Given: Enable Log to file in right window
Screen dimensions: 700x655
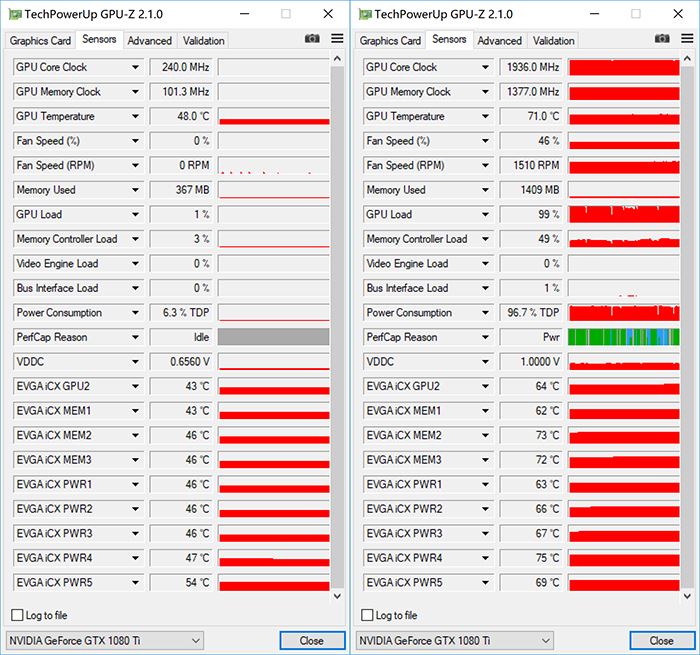Looking at the screenshot, I should (x=367, y=615).
